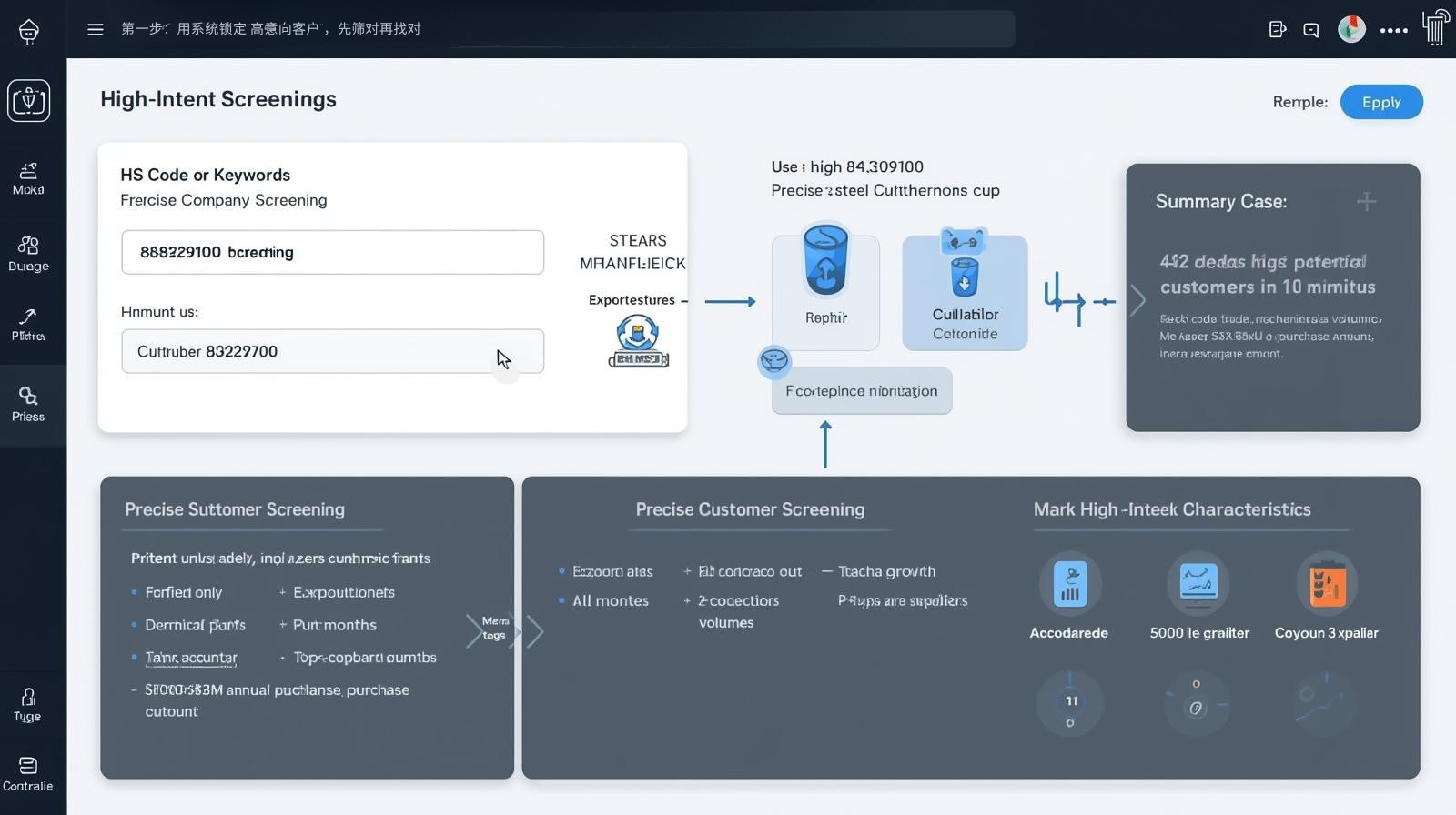Click the Accodarede chart icon
The width and height of the screenshot is (1456, 815).
point(1069,583)
